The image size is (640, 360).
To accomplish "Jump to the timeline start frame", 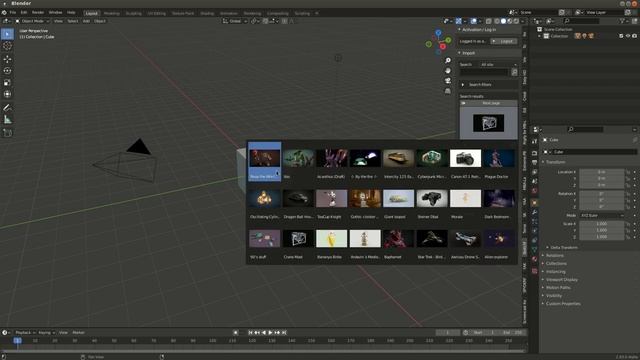I will point(250,333).
